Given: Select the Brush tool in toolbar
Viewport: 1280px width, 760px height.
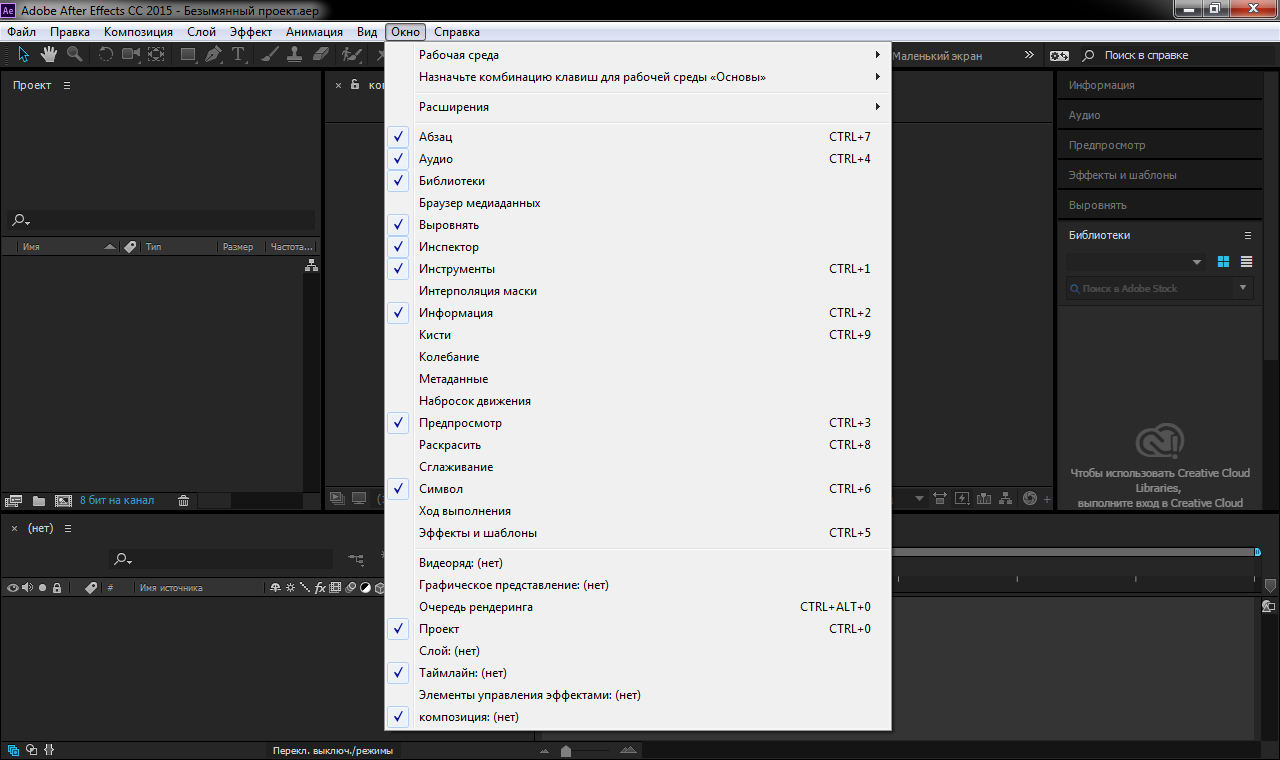Looking at the screenshot, I should click(270, 54).
